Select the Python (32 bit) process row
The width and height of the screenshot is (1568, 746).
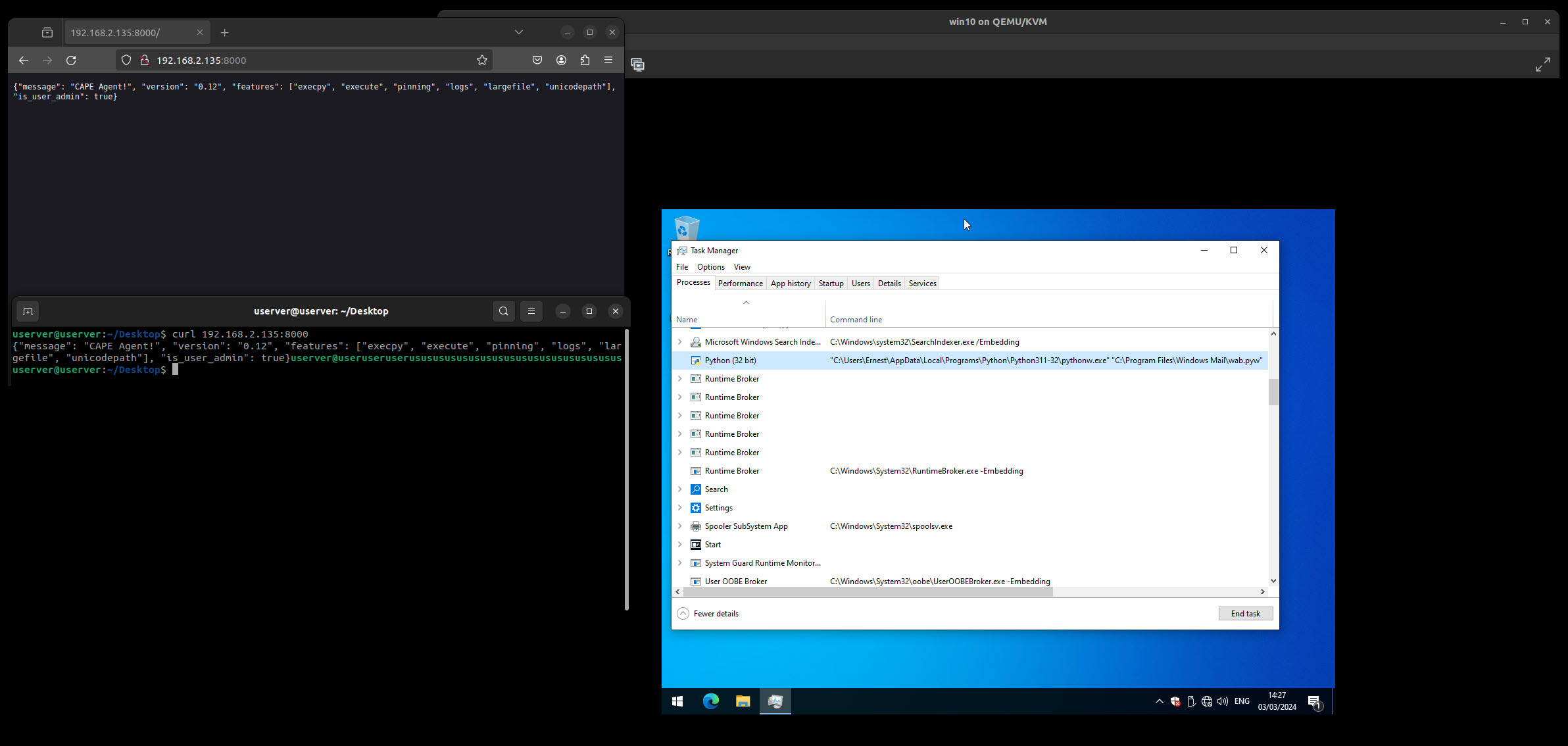(730, 361)
